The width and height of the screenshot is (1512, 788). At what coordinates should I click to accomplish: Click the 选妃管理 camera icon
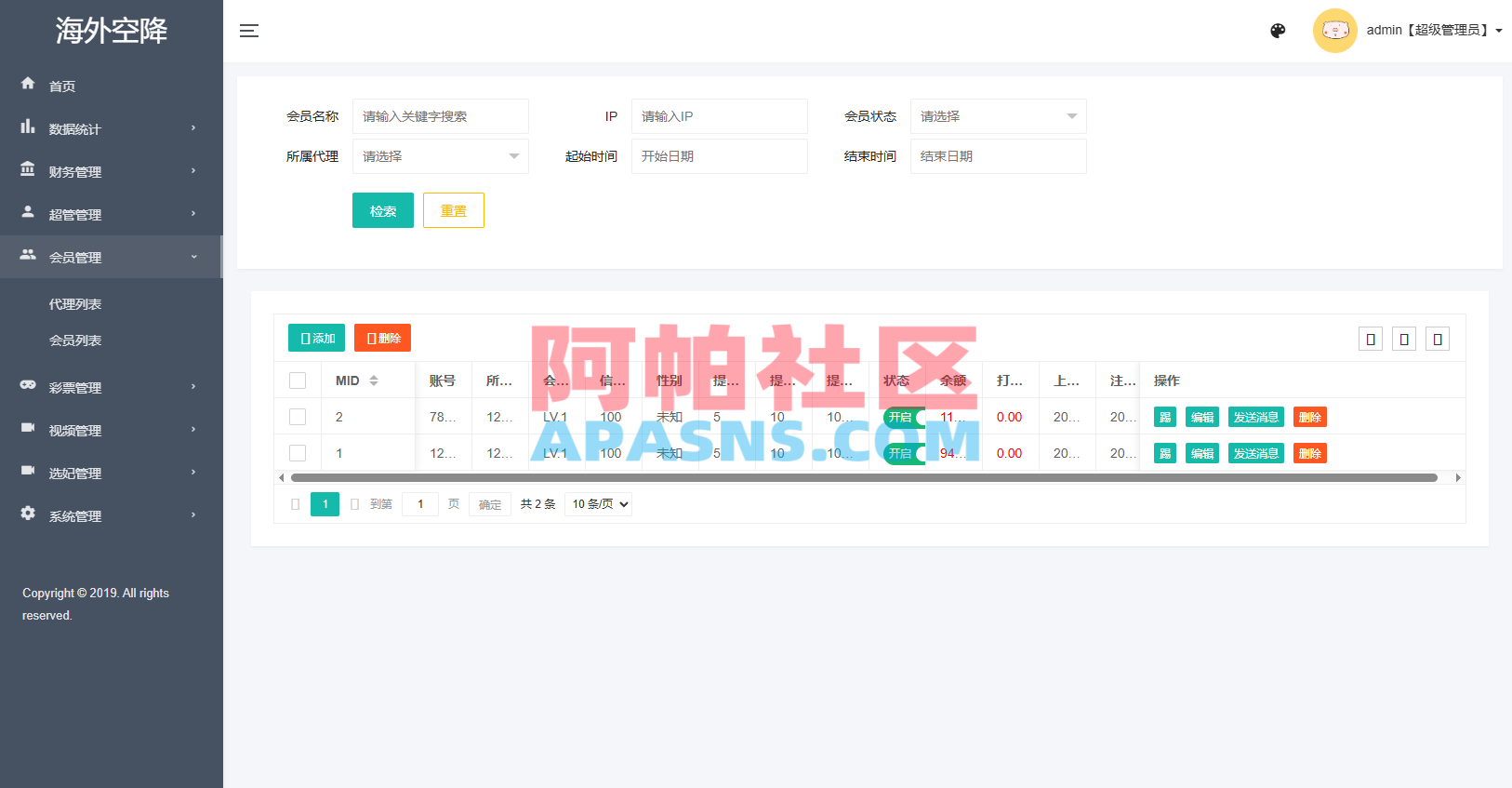(28, 471)
